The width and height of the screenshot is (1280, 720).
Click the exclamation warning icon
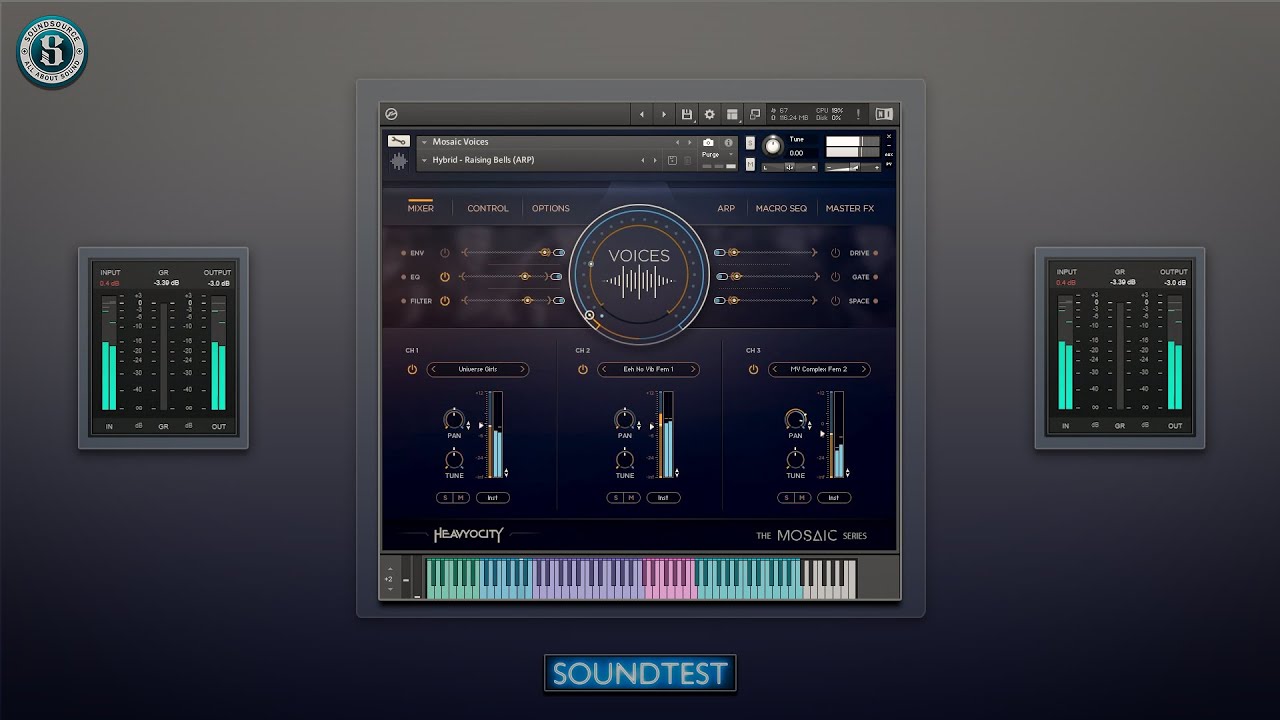(x=858, y=114)
